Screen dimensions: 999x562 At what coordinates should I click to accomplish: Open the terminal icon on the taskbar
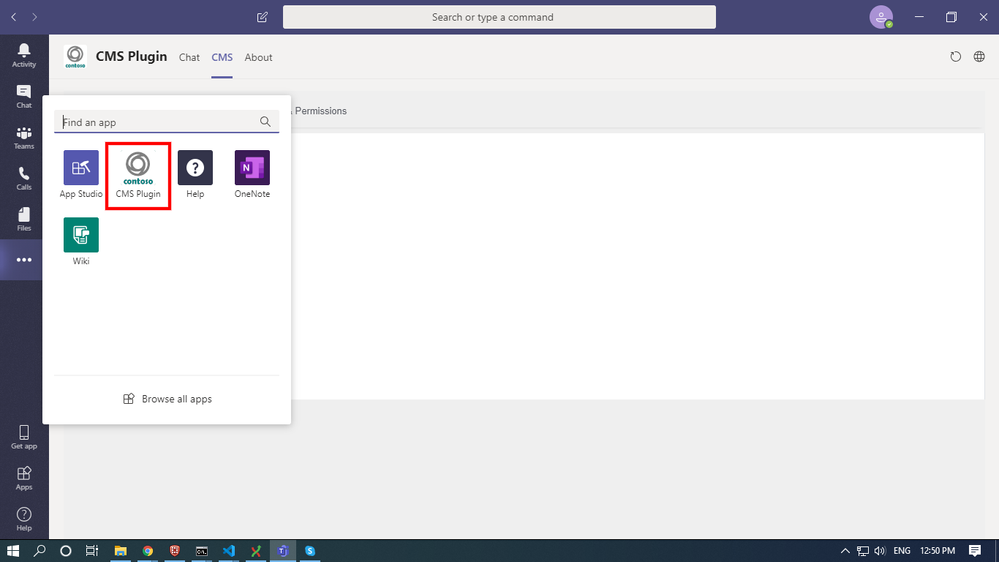click(x=202, y=551)
